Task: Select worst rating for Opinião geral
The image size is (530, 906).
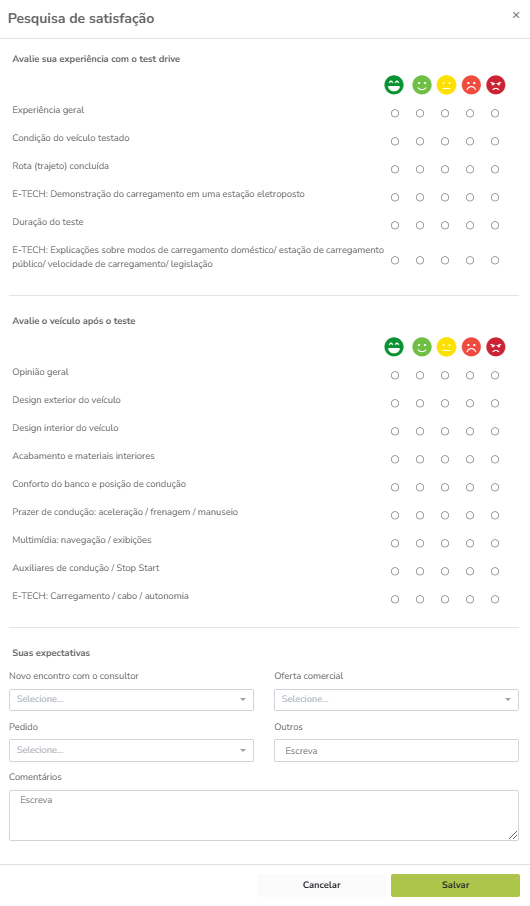Action: tap(495, 376)
